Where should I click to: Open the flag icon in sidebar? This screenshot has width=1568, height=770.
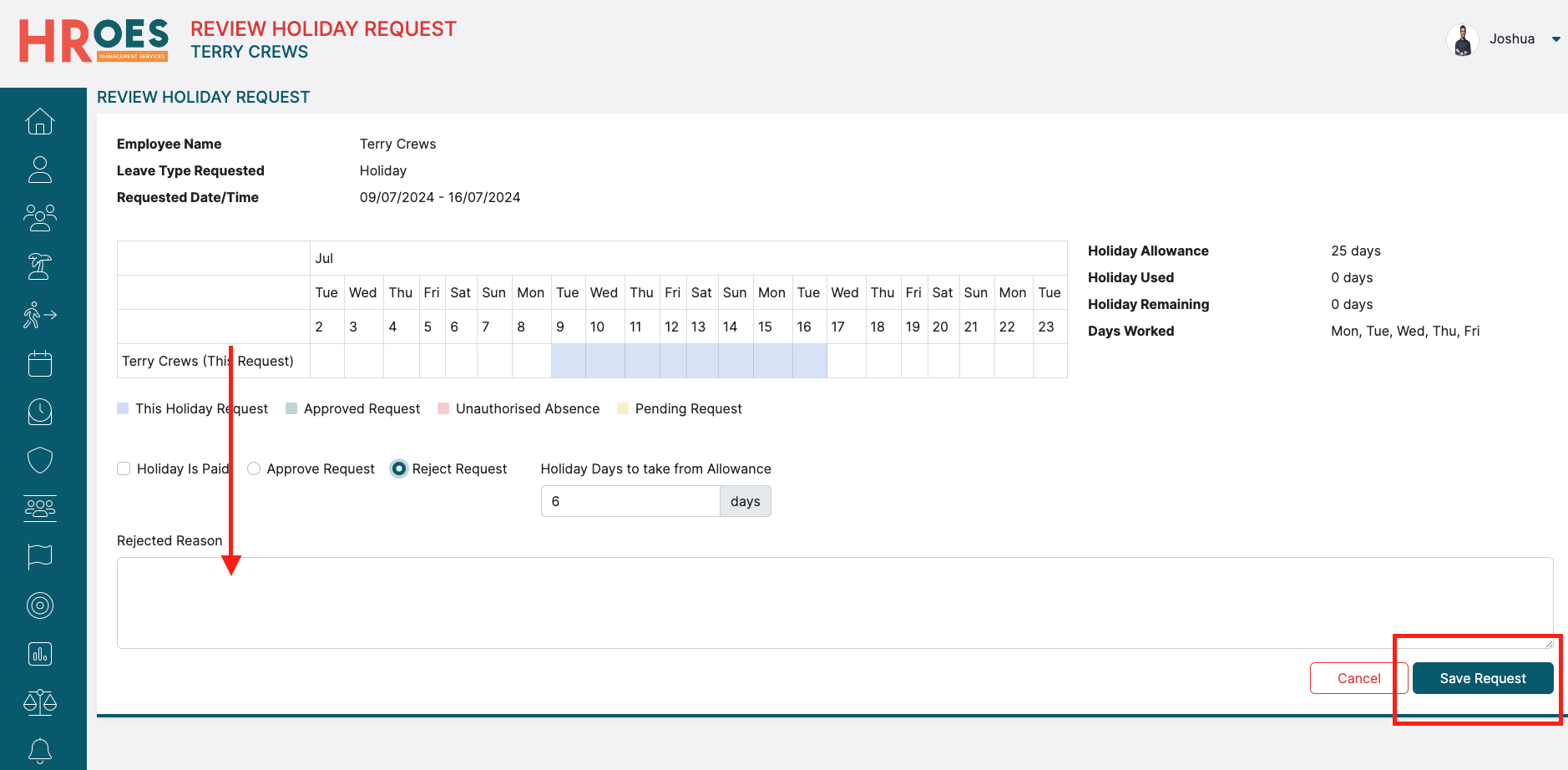40,556
